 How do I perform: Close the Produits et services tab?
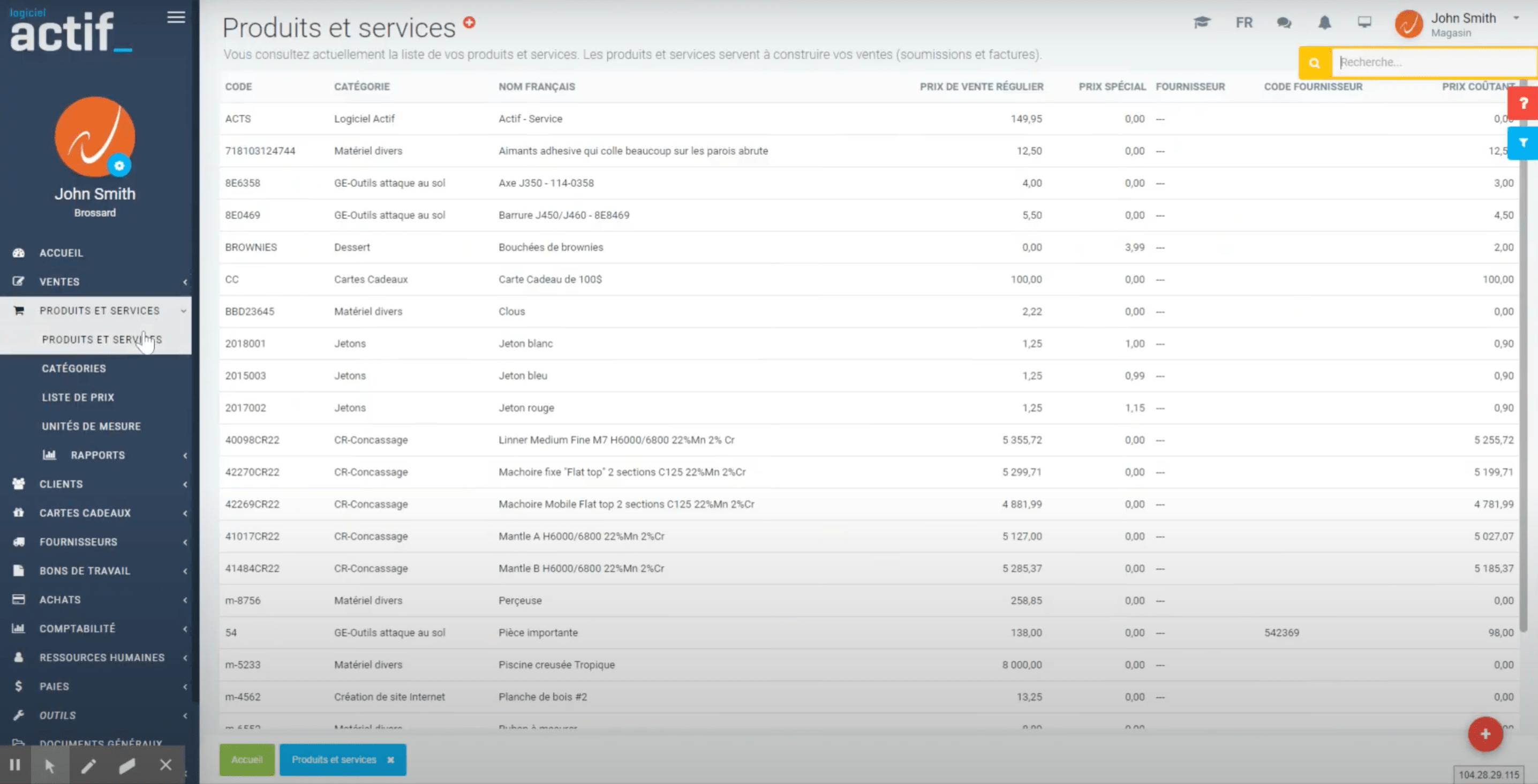[390, 759]
